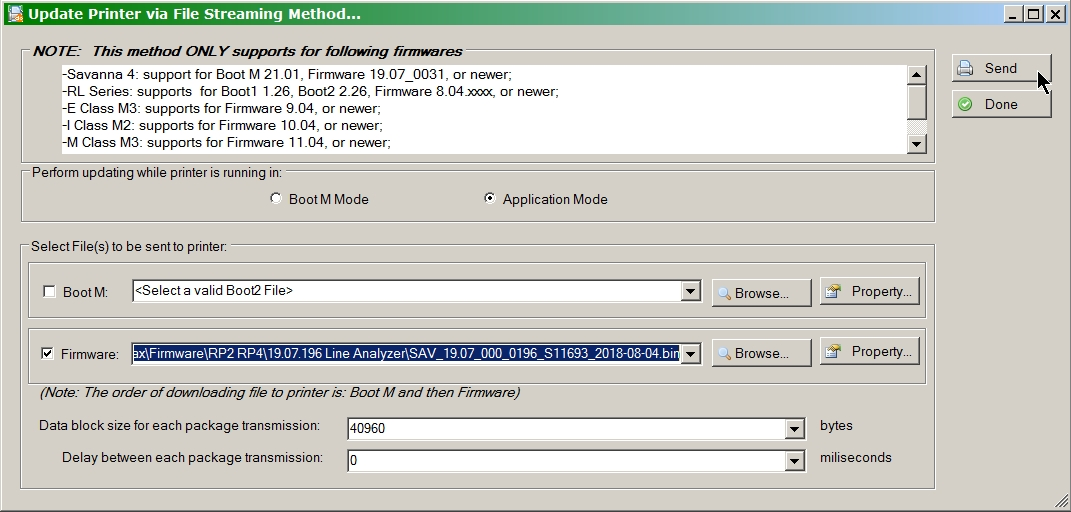Browse for a Firmware file
Viewport: 1071px width, 512px height.
click(762, 353)
